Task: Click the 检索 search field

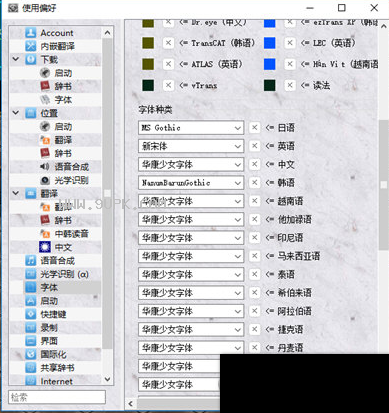Action: pyautogui.click(x=57, y=397)
